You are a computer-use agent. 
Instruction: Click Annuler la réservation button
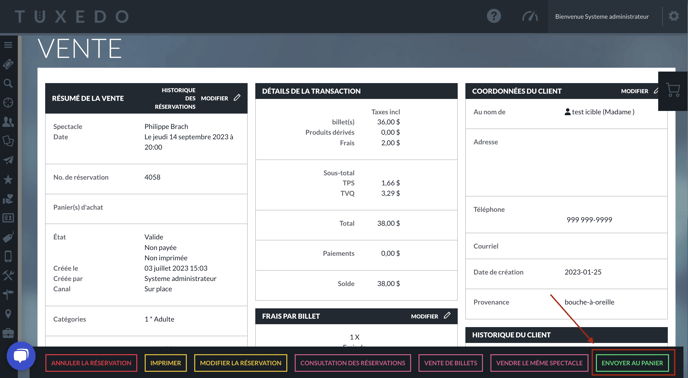[x=91, y=363]
